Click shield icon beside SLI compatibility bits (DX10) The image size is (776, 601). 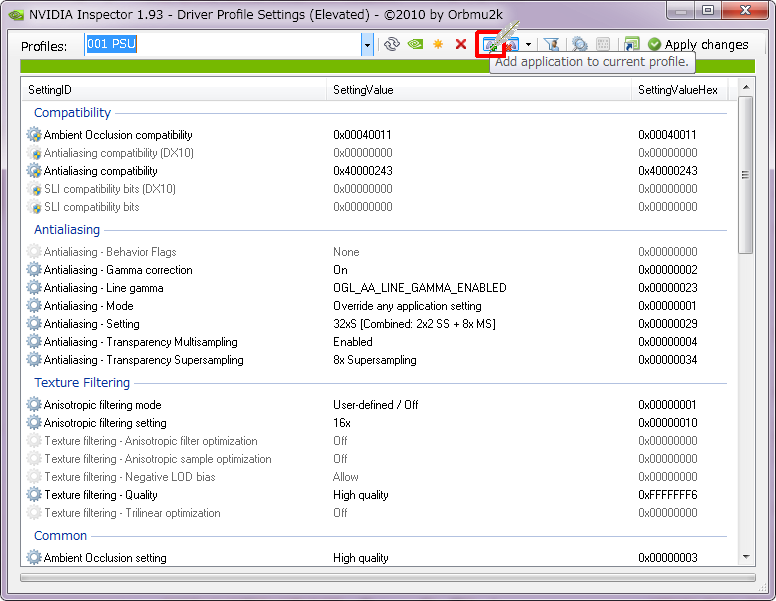click(x=34, y=189)
